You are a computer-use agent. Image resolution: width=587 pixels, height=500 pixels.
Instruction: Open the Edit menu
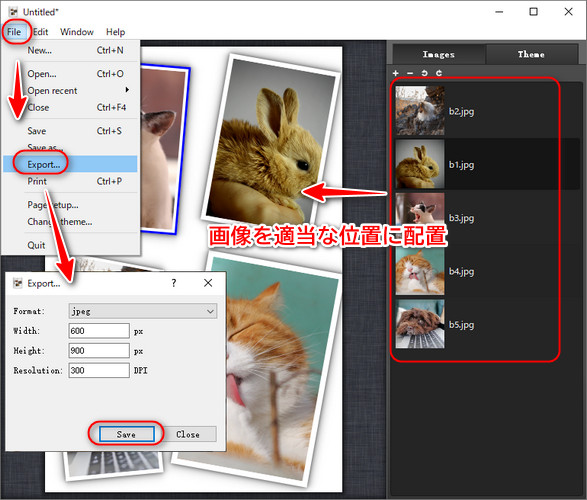pyautogui.click(x=40, y=32)
